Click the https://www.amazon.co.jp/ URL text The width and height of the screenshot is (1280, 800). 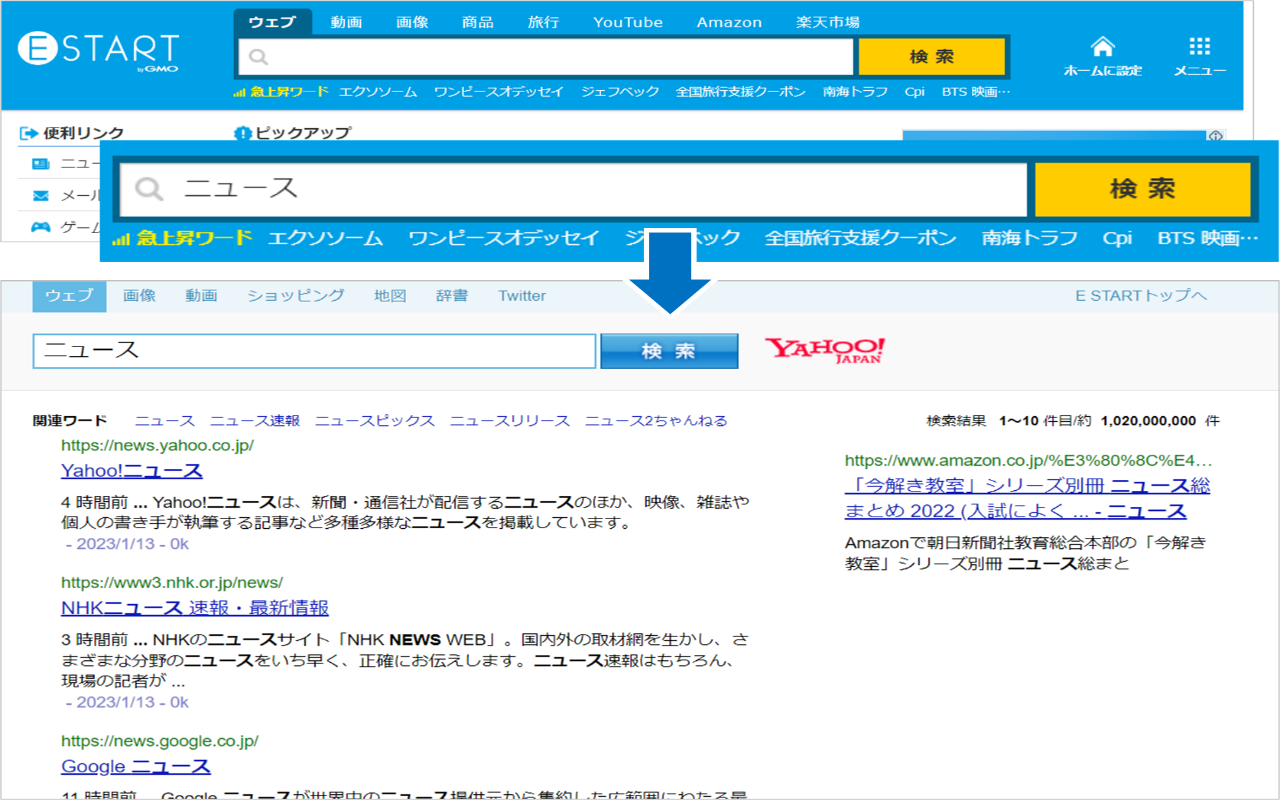click(1029, 461)
